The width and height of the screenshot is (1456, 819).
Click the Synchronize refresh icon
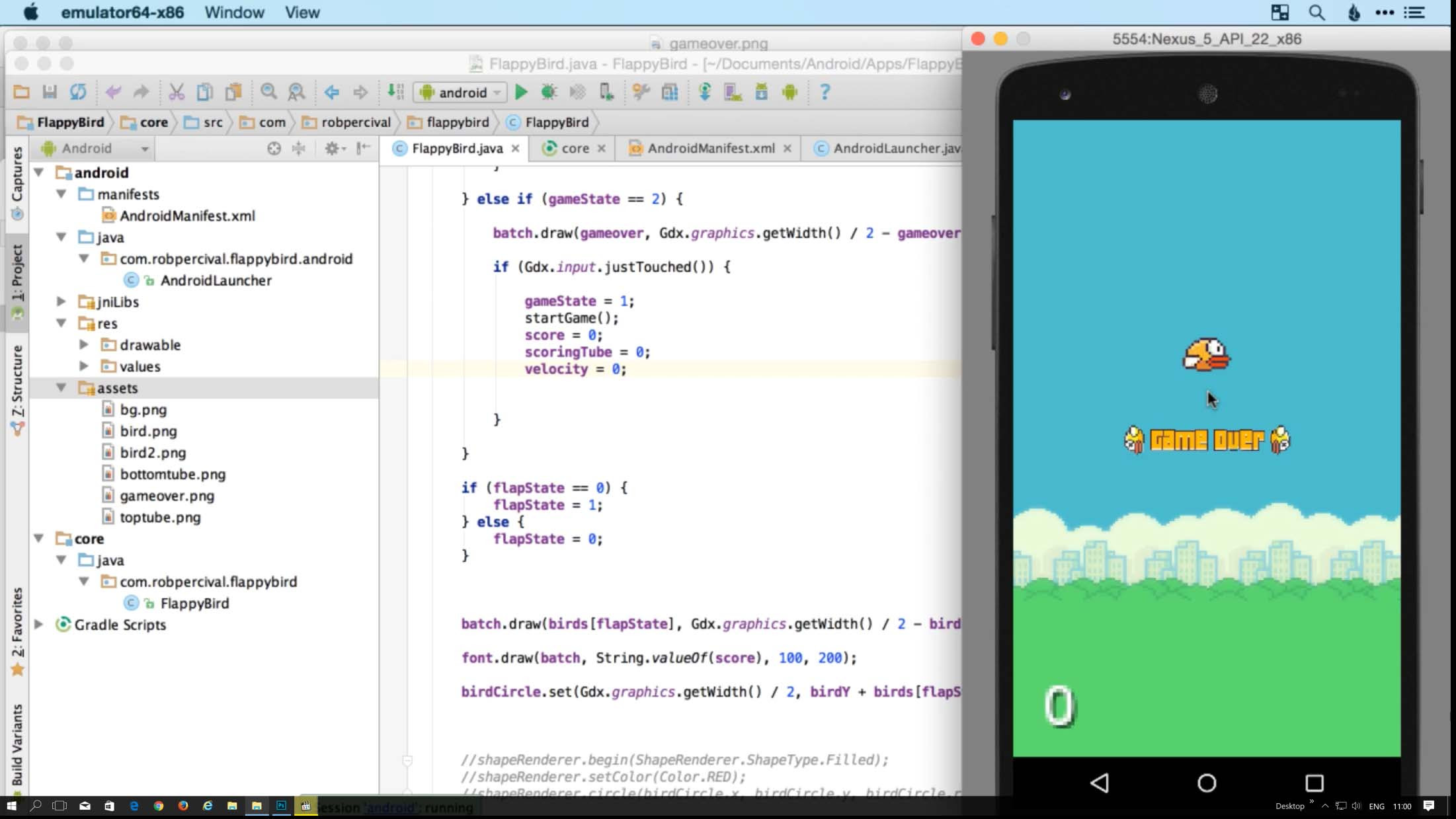click(x=78, y=92)
